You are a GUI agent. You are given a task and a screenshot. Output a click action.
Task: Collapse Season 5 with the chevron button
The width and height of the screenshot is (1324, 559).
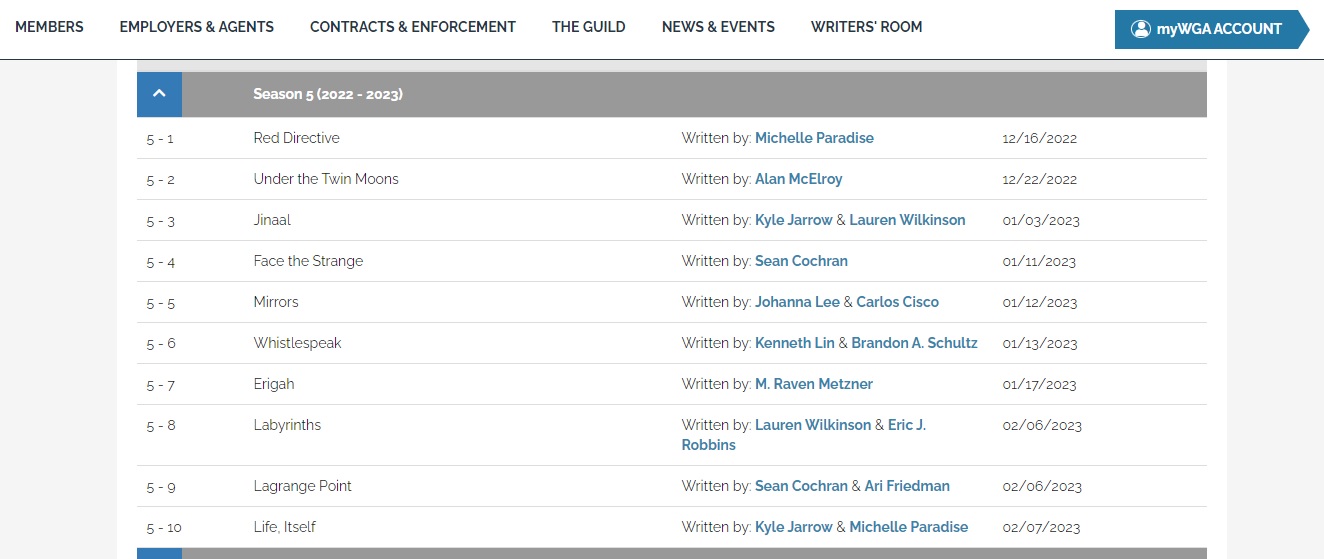tap(159, 94)
